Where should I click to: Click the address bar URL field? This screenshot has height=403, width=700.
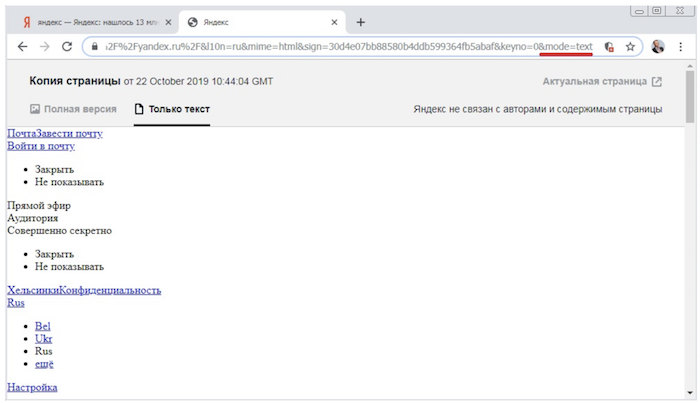pyautogui.click(x=348, y=46)
